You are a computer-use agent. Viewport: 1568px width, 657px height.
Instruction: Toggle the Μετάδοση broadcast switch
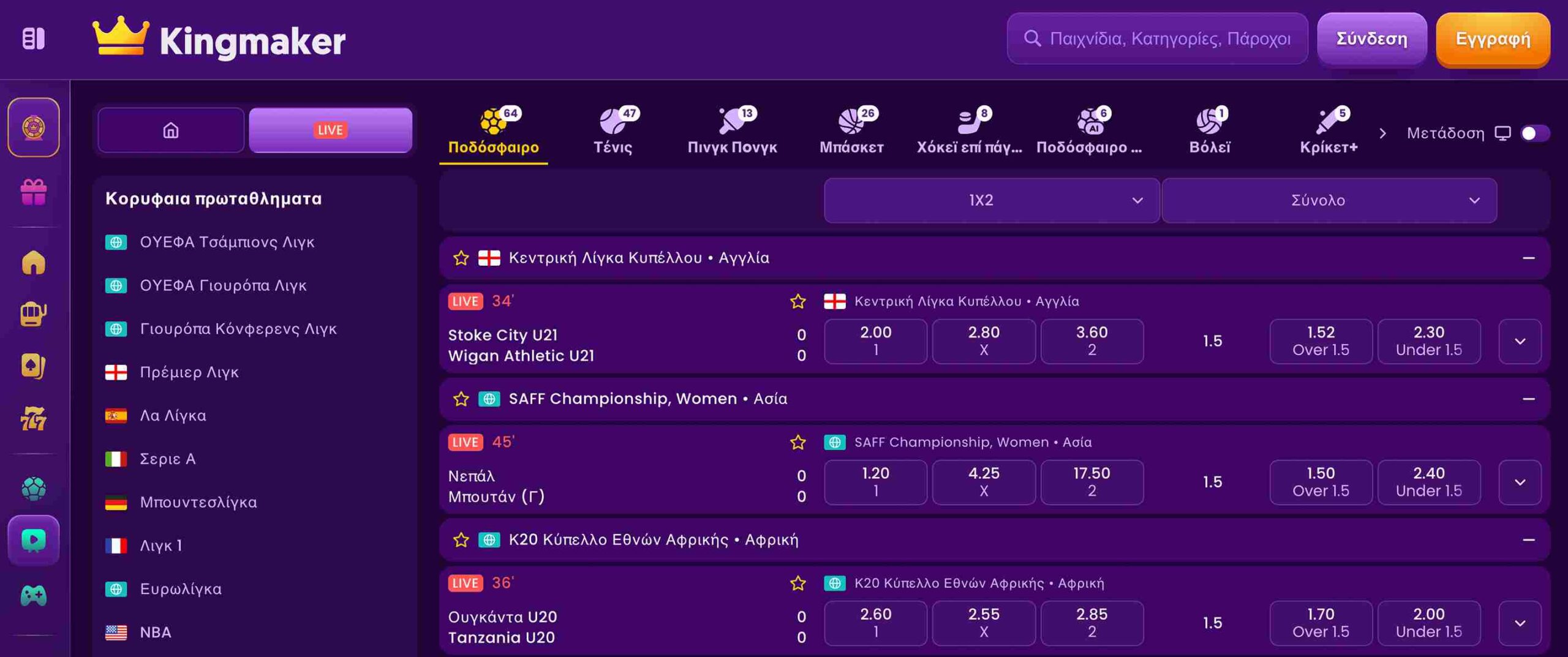click(1534, 133)
